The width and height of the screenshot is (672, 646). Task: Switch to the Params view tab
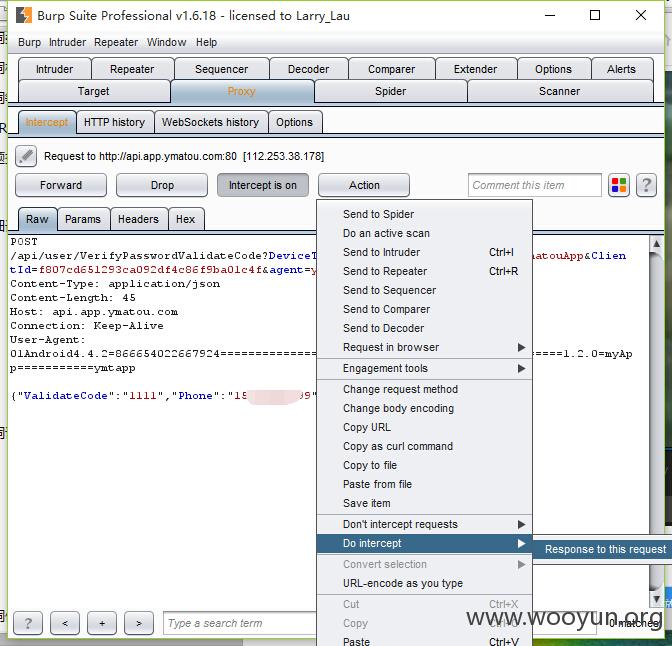[83, 219]
